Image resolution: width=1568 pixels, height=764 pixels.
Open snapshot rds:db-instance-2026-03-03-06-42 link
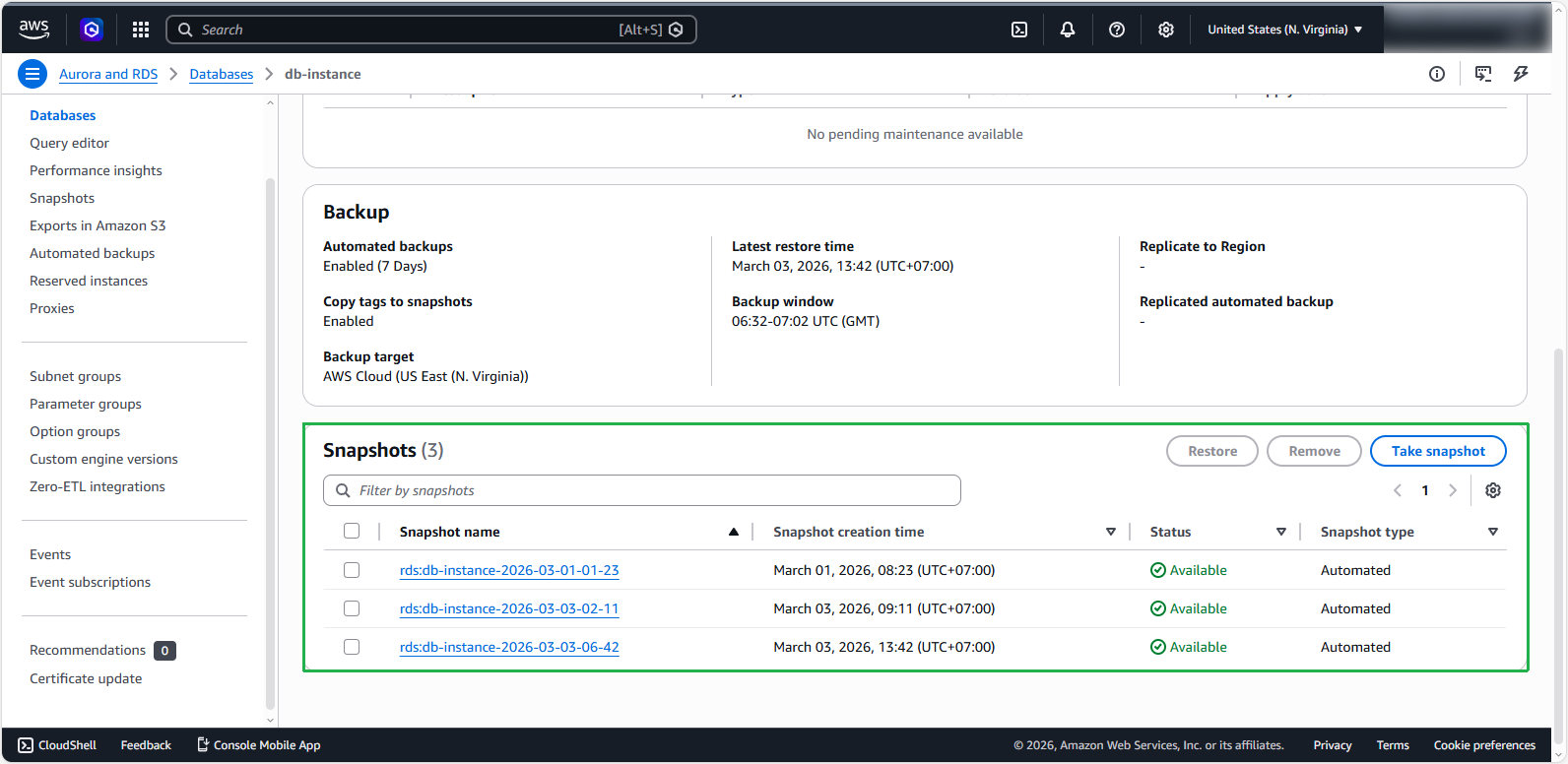(509, 647)
